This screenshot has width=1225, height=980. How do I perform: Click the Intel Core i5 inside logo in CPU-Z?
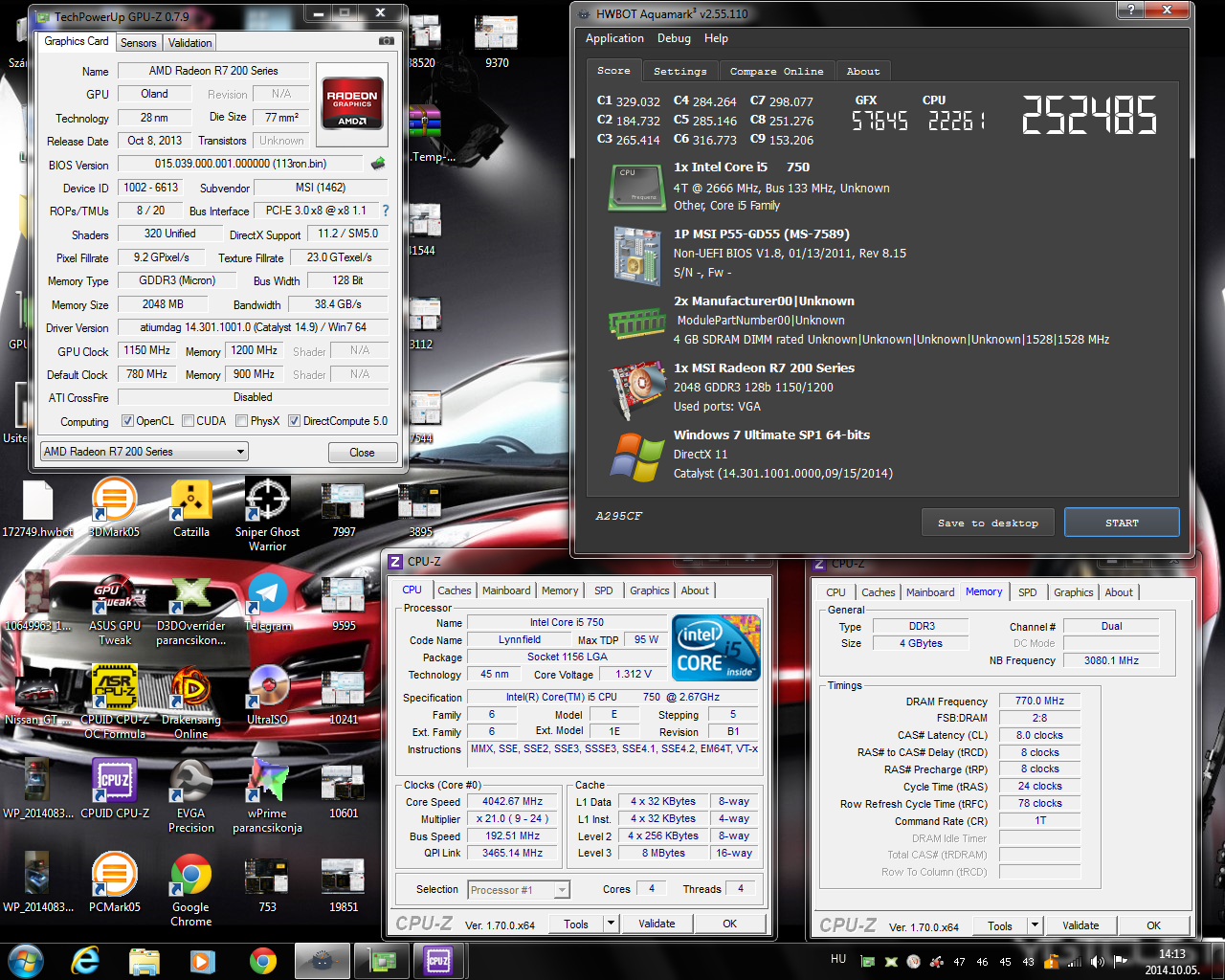click(716, 647)
